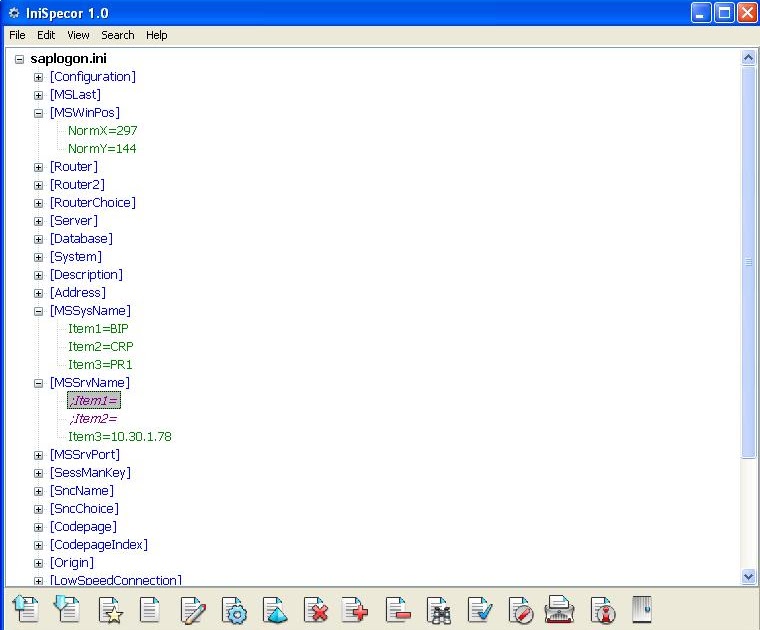The image size is (760, 630).
Task: Click the plain document toolbar icon
Action: tap(149, 610)
